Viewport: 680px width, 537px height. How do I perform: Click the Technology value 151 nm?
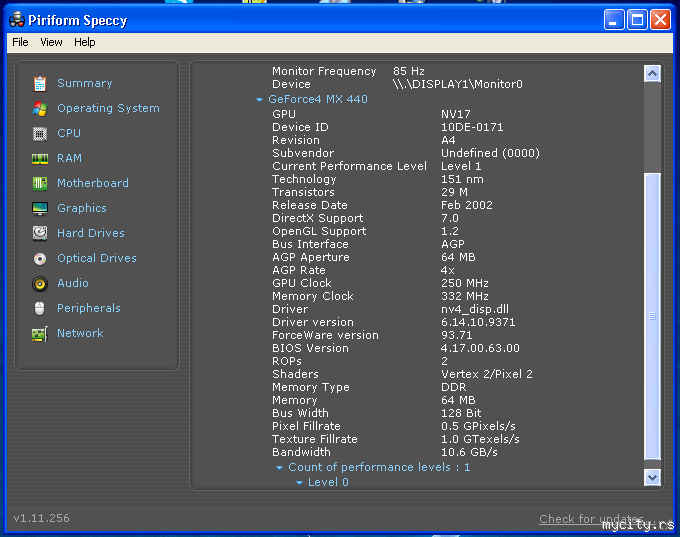coord(462,179)
